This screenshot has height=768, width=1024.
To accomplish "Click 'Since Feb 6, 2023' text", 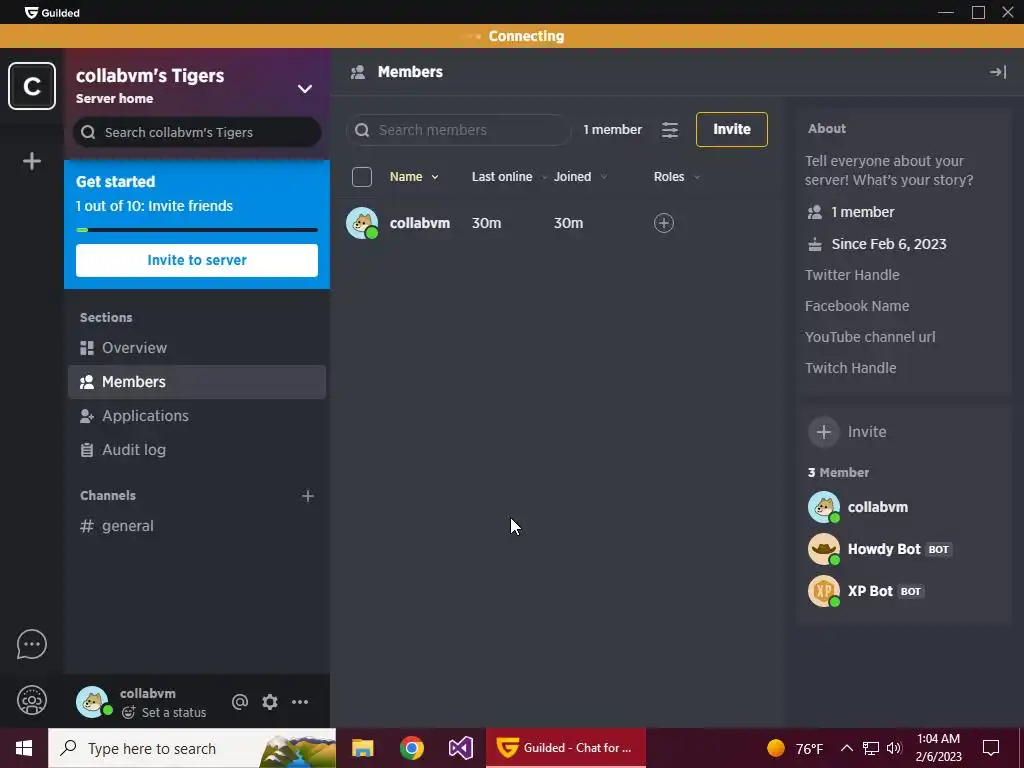I will tap(889, 244).
